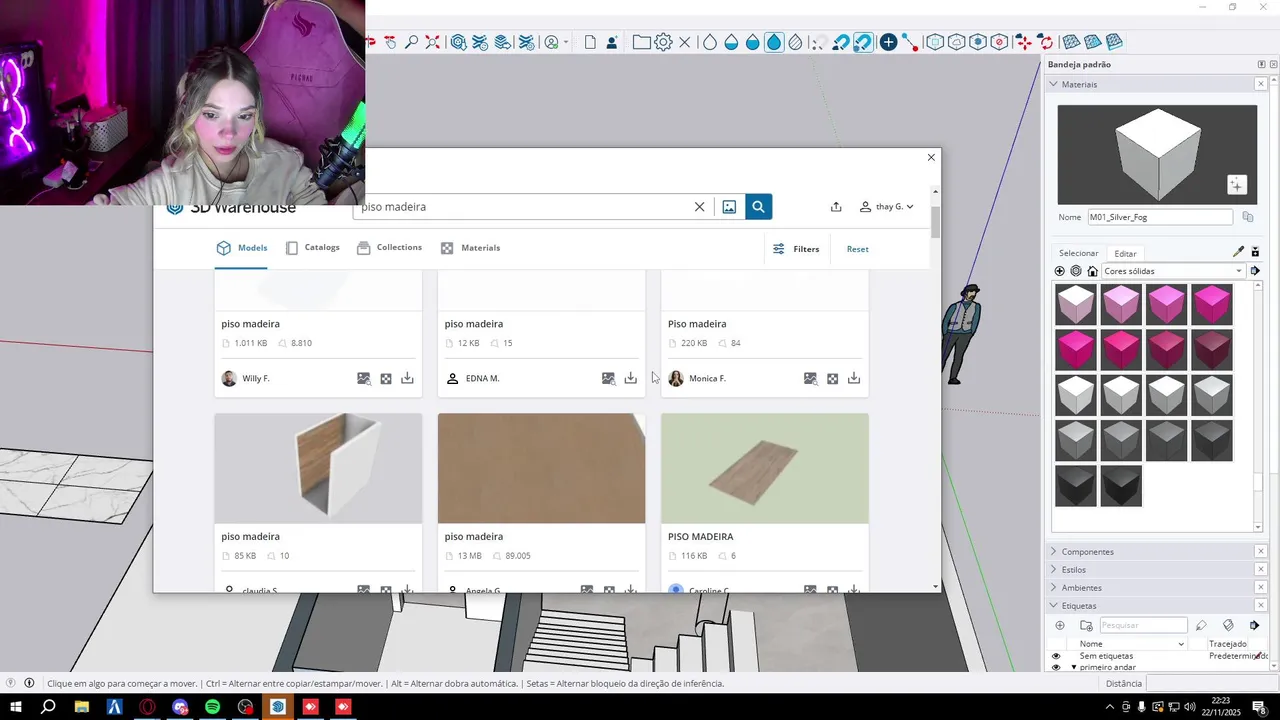The image size is (1280, 720).
Task: Click the upload model icon in 3D Warehouse header
Action: coord(836,207)
